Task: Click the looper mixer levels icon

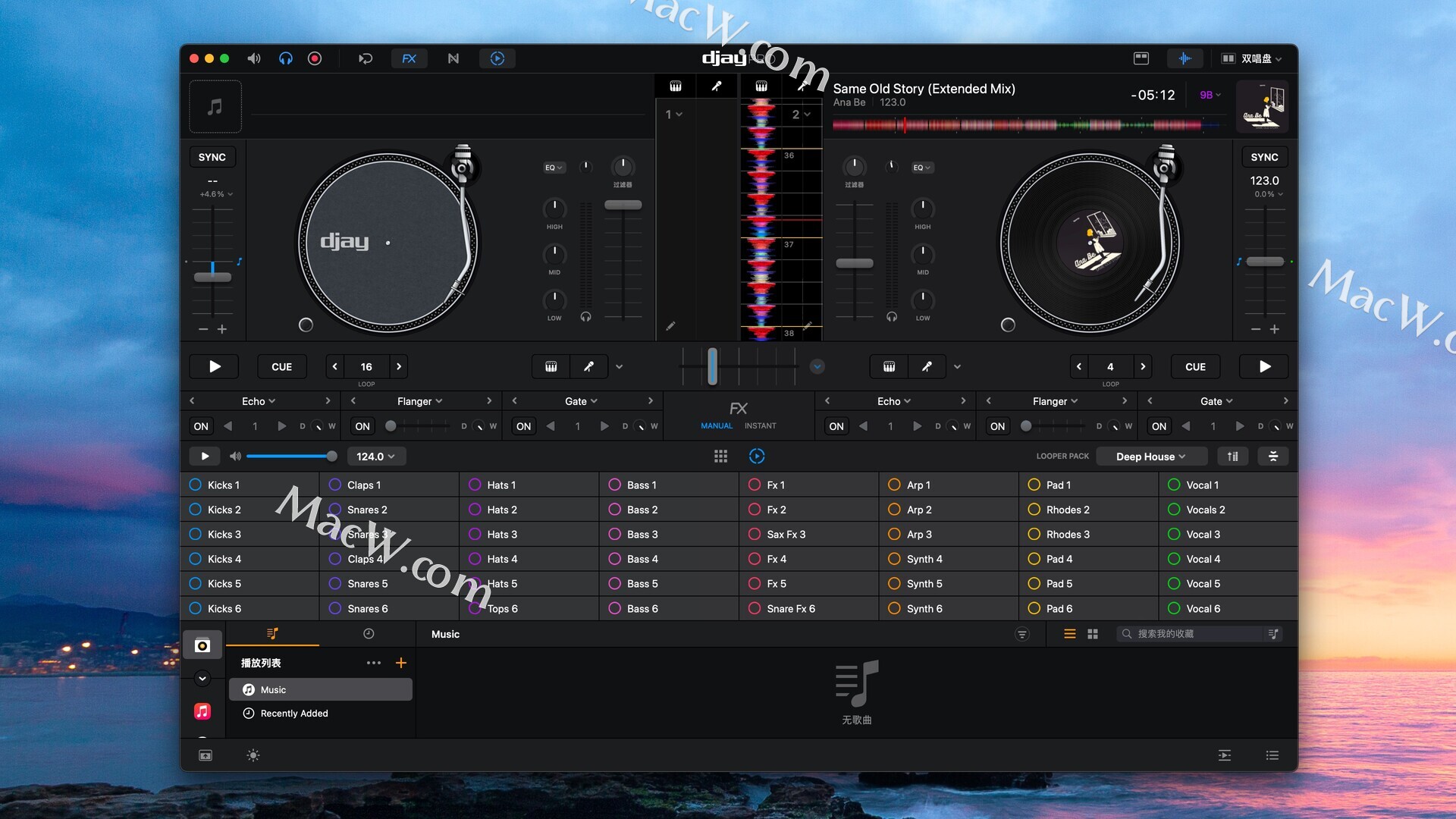Action: 1233,456
